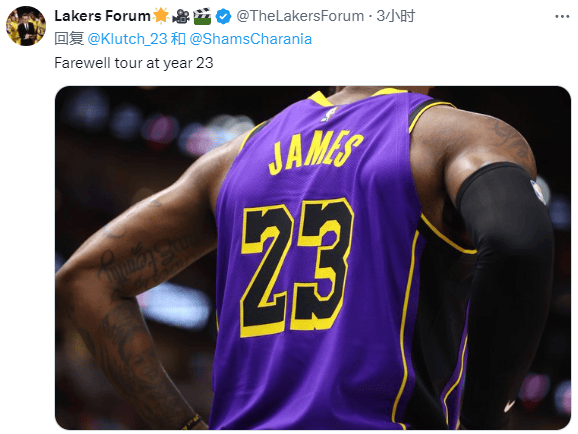This screenshot has width=578, height=434.
Task: Click the sun emoji beside Lakers Forum
Action: pyautogui.click(x=161, y=16)
